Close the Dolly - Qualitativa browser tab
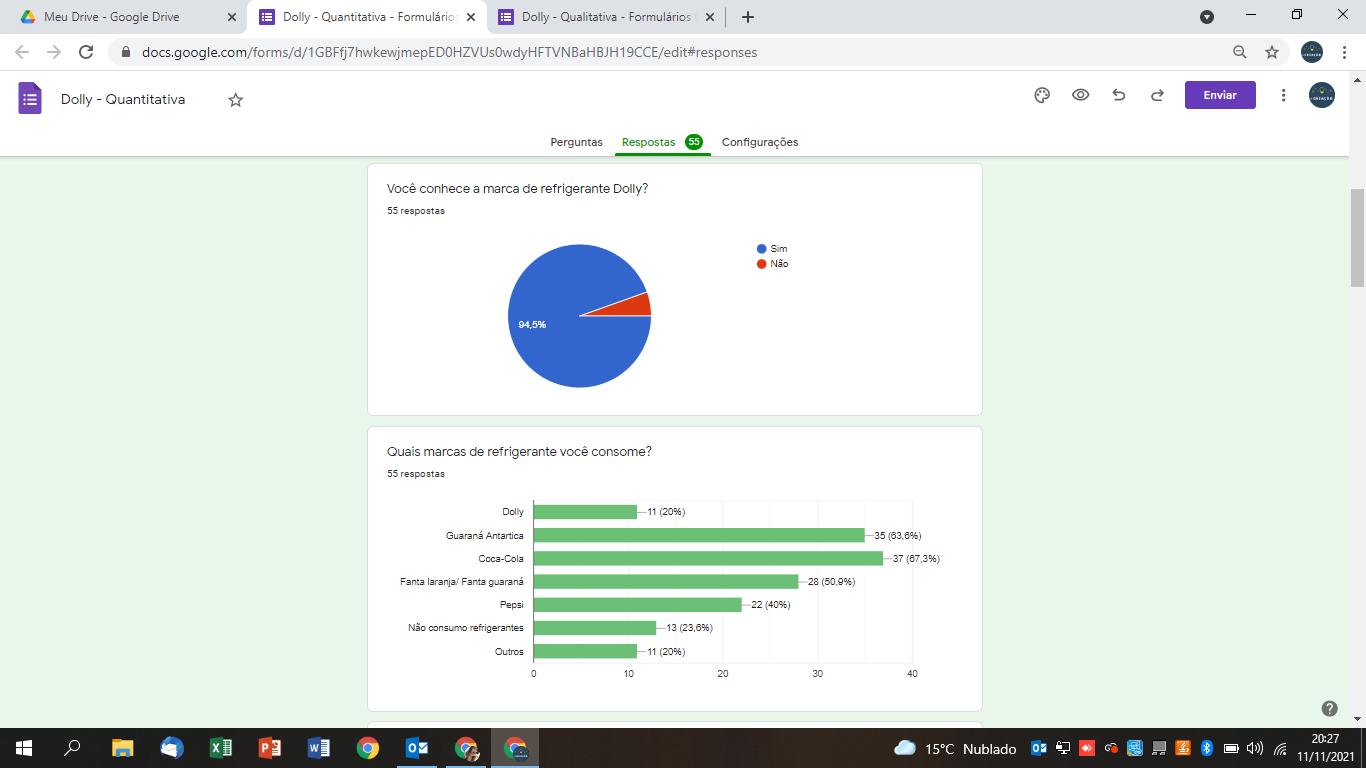Screen dimensions: 1366x768 tap(710, 17)
